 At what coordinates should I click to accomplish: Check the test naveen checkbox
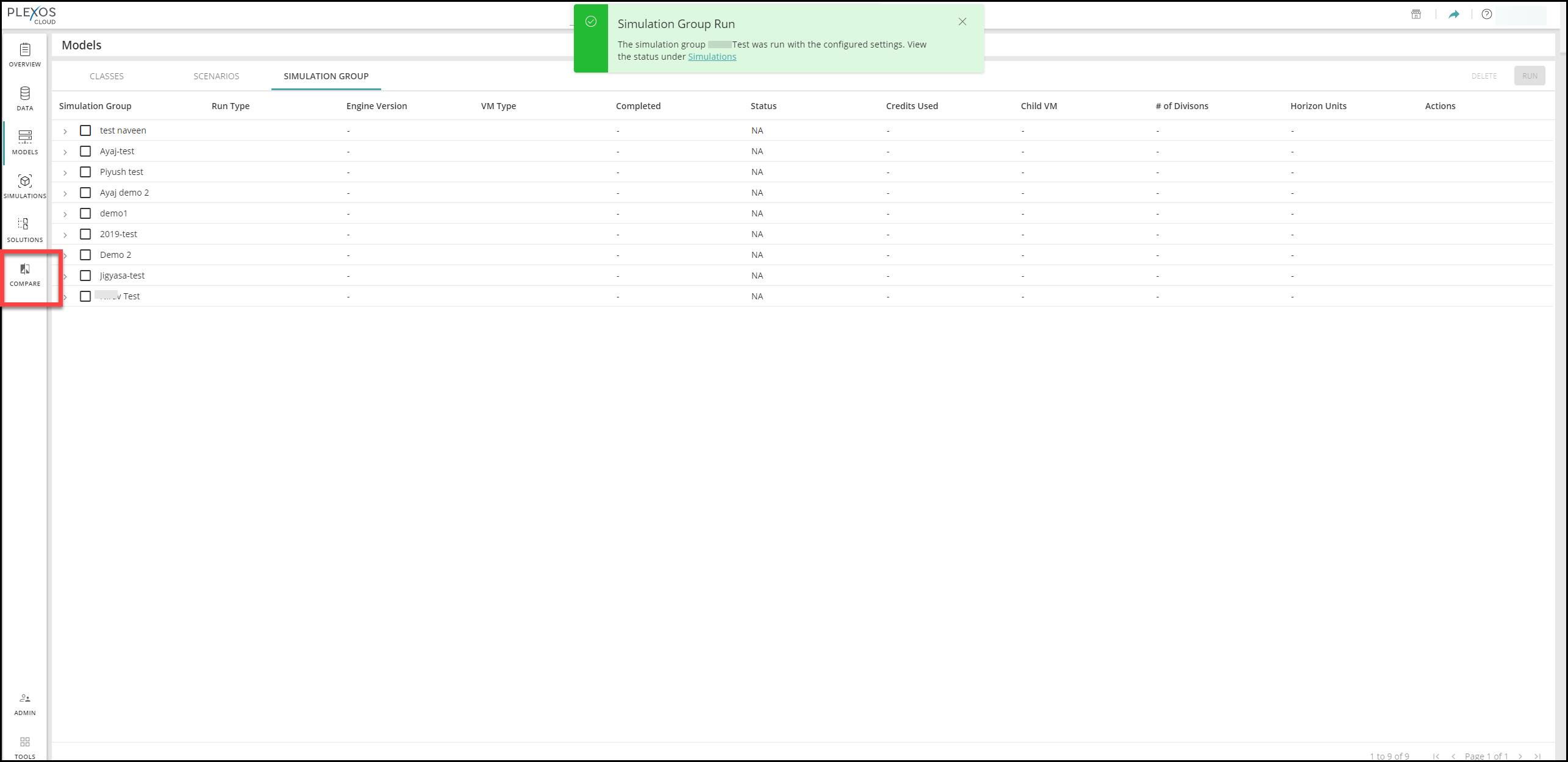(85, 130)
